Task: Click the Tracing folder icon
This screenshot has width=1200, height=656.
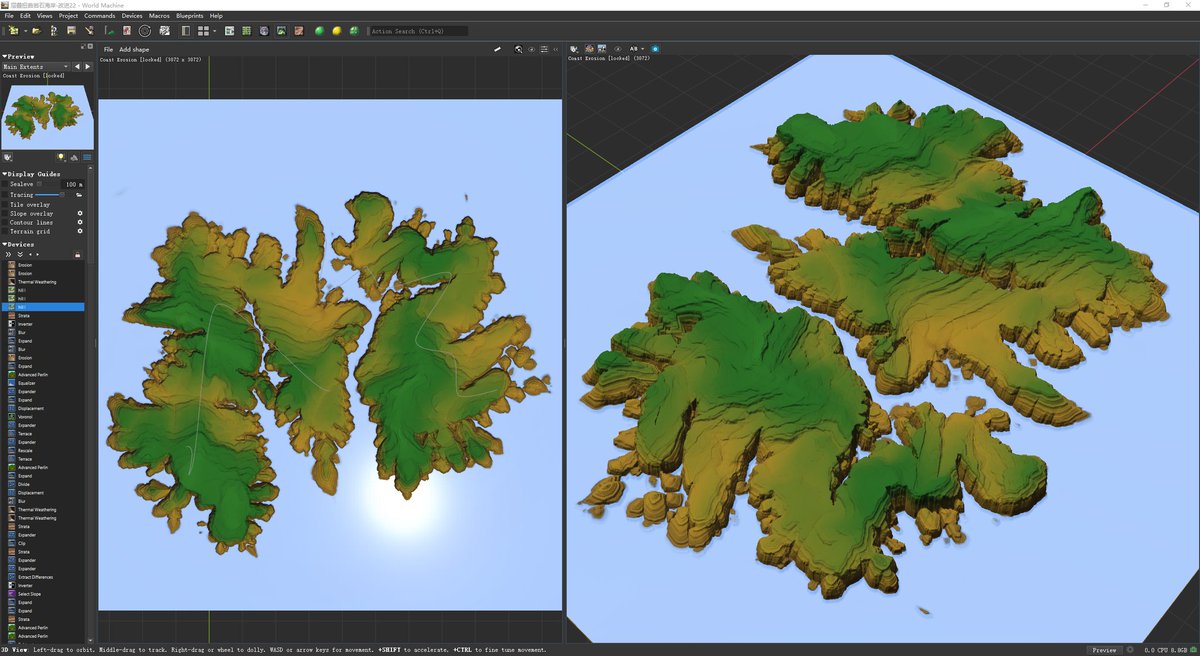Action: pyautogui.click(x=79, y=194)
